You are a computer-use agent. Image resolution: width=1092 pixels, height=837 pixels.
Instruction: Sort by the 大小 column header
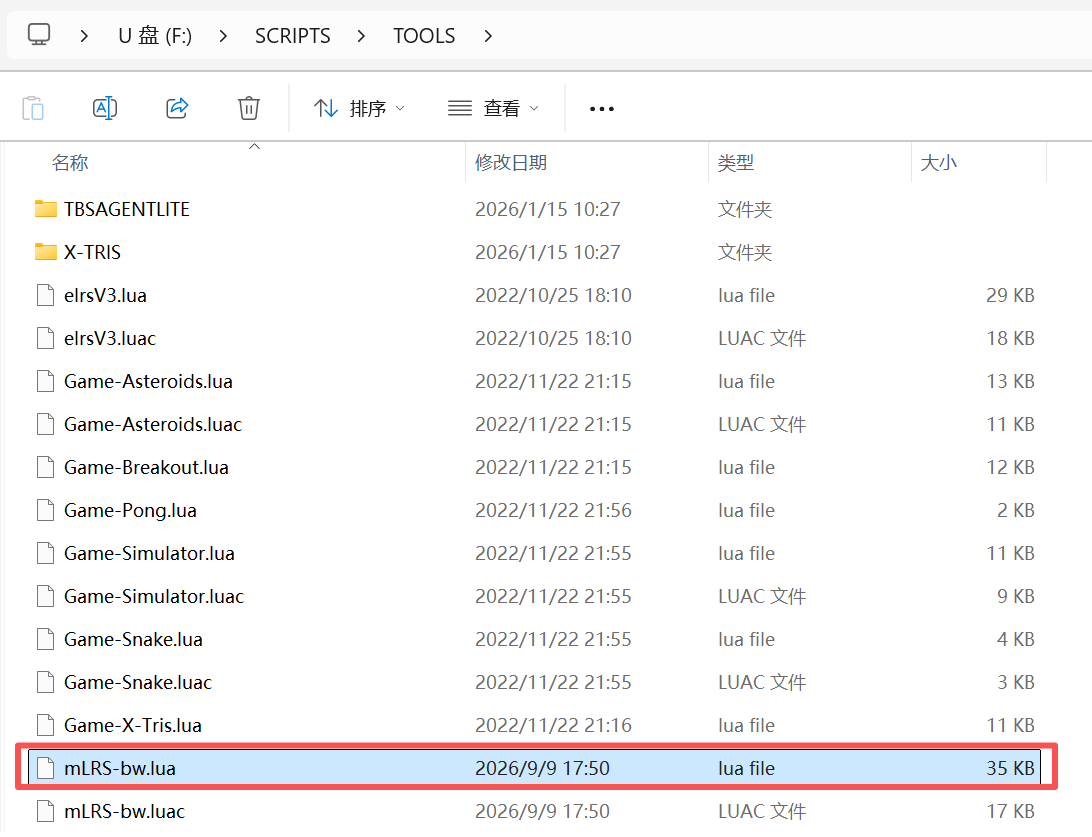point(939,163)
